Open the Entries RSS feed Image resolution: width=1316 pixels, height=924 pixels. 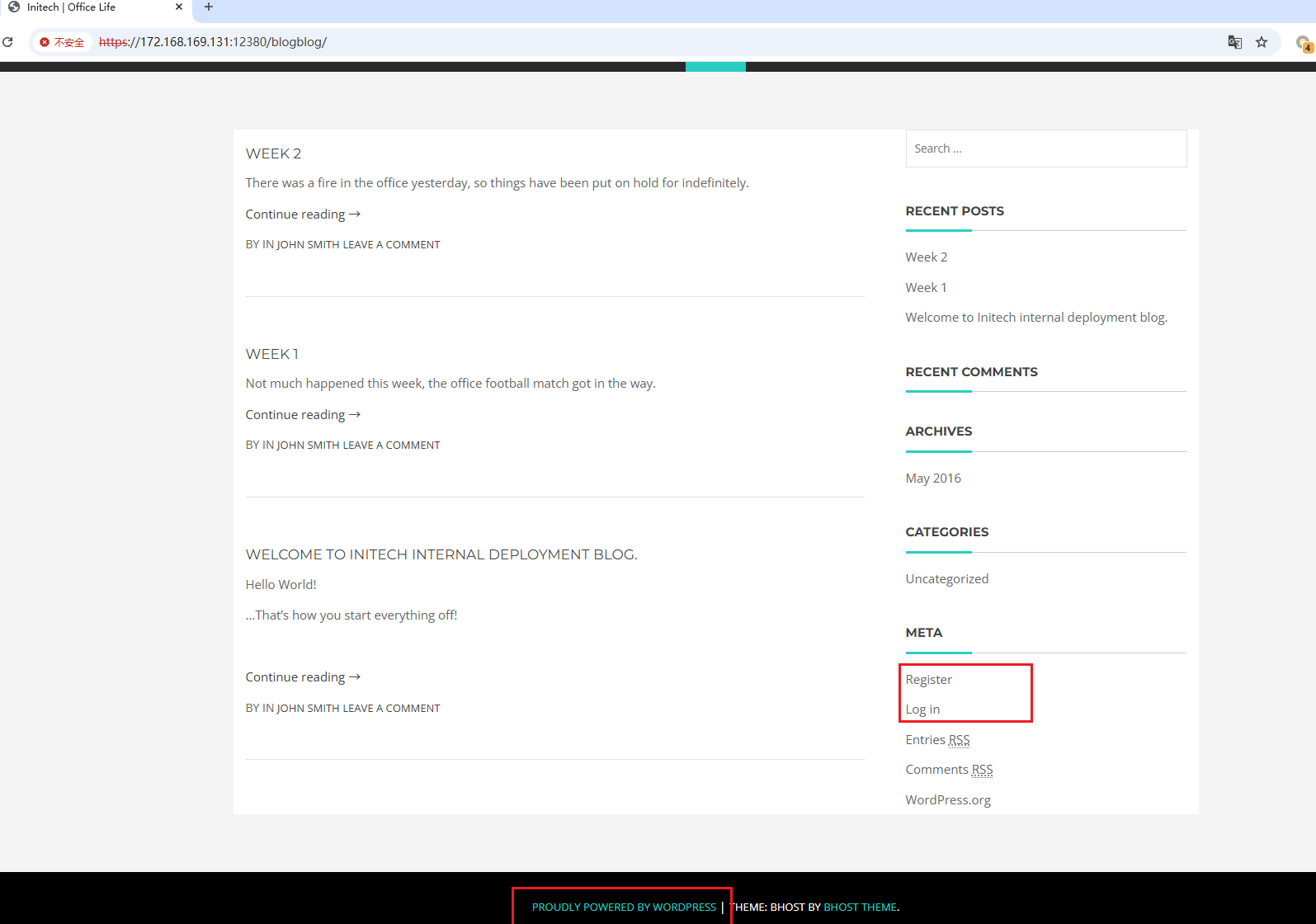point(937,739)
